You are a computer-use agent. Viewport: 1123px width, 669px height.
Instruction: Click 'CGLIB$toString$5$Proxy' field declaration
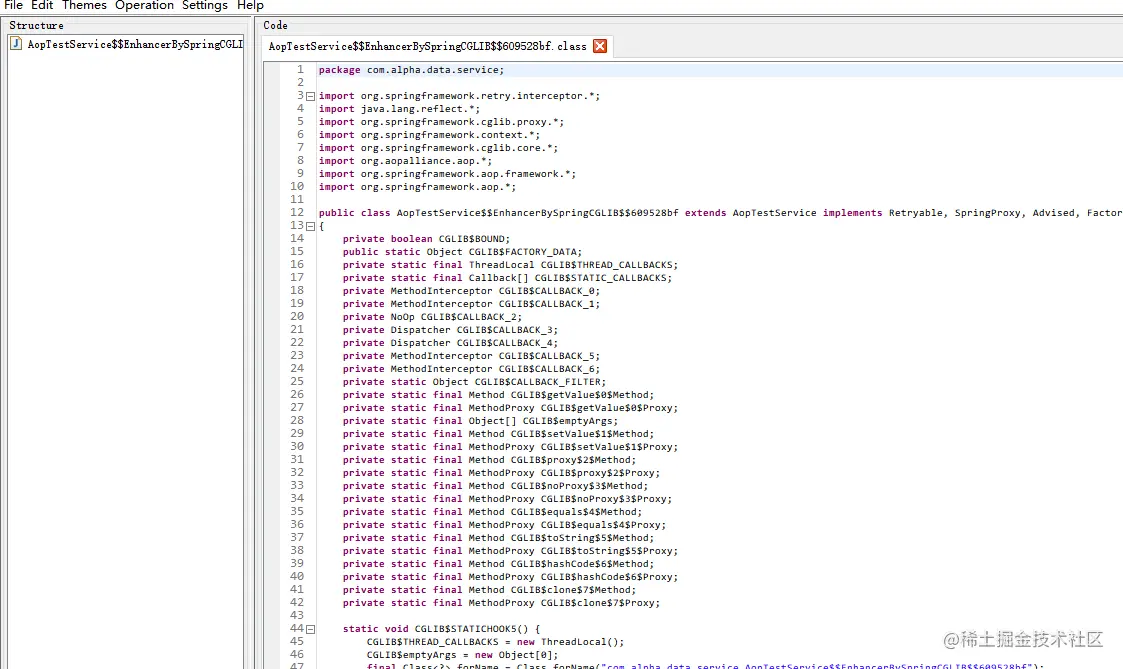tap(510, 551)
